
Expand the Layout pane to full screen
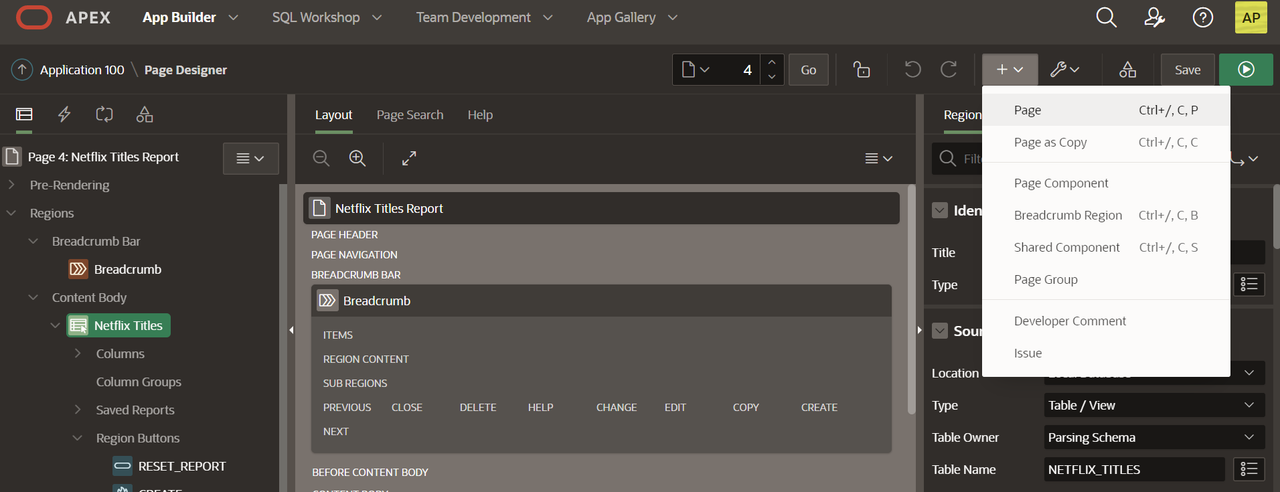(409, 158)
